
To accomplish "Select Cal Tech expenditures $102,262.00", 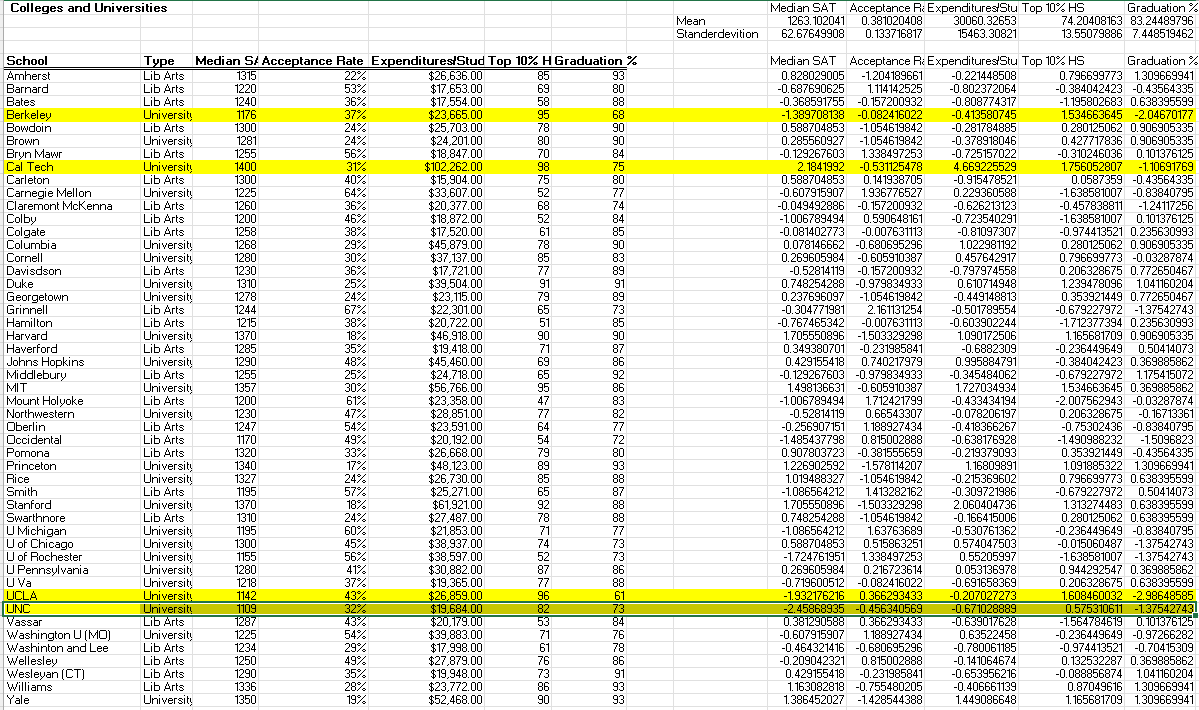I will pos(453,167).
